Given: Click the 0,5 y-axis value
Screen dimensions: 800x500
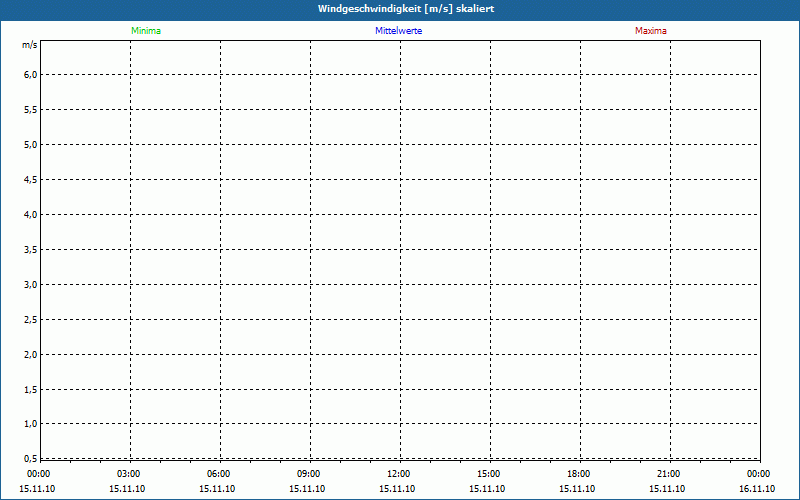Looking at the screenshot, I should tap(31, 458).
